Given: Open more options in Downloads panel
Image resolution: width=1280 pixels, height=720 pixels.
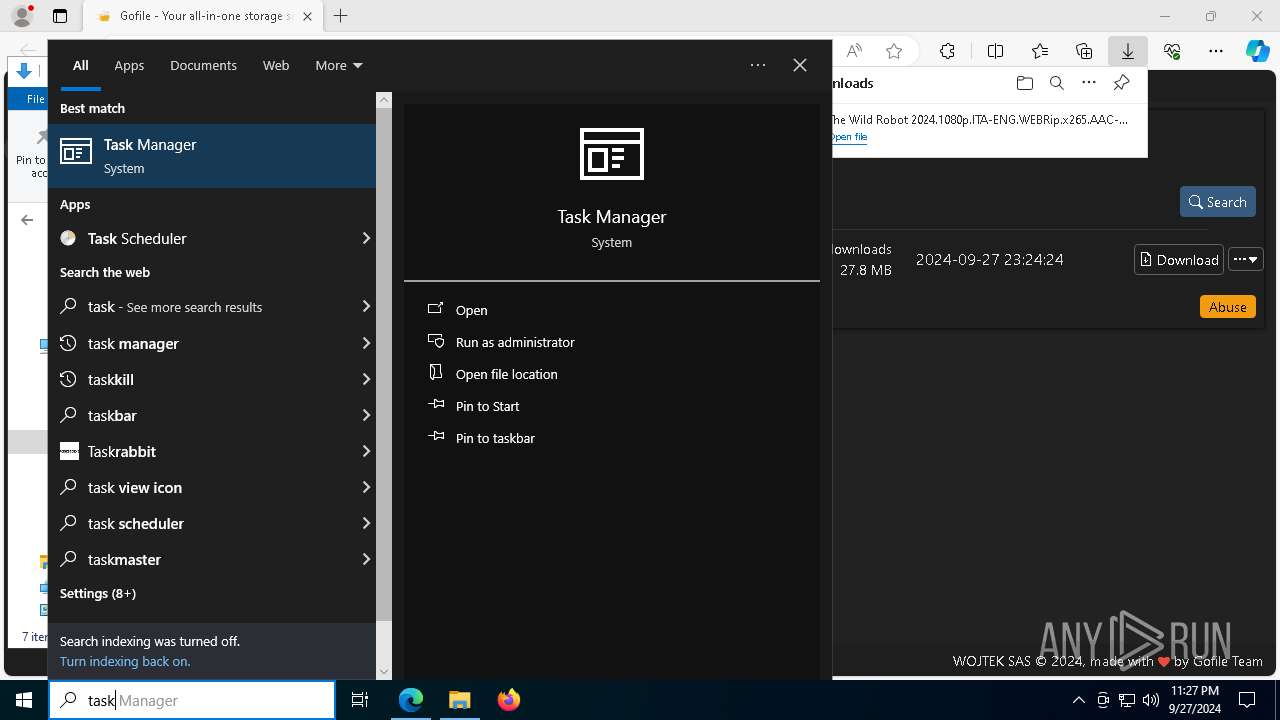Looking at the screenshot, I should tap(1089, 83).
